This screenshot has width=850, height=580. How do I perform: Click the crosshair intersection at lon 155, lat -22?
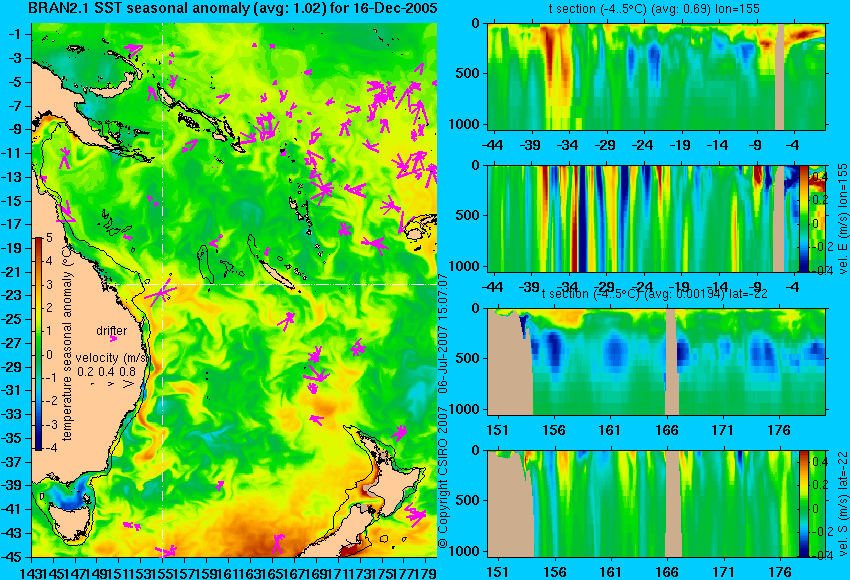click(x=163, y=285)
